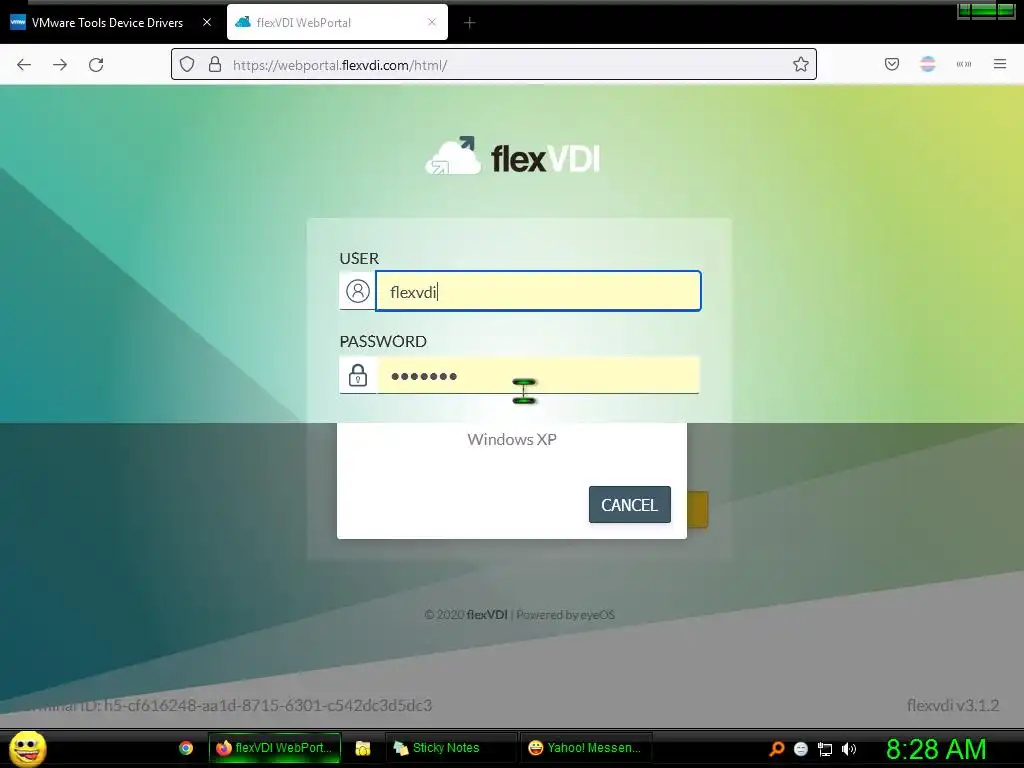Image resolution: width=1024 pixels, height=768 pixels.
Task: Bookmark this page with the star icon
Action: coord(801,64)
